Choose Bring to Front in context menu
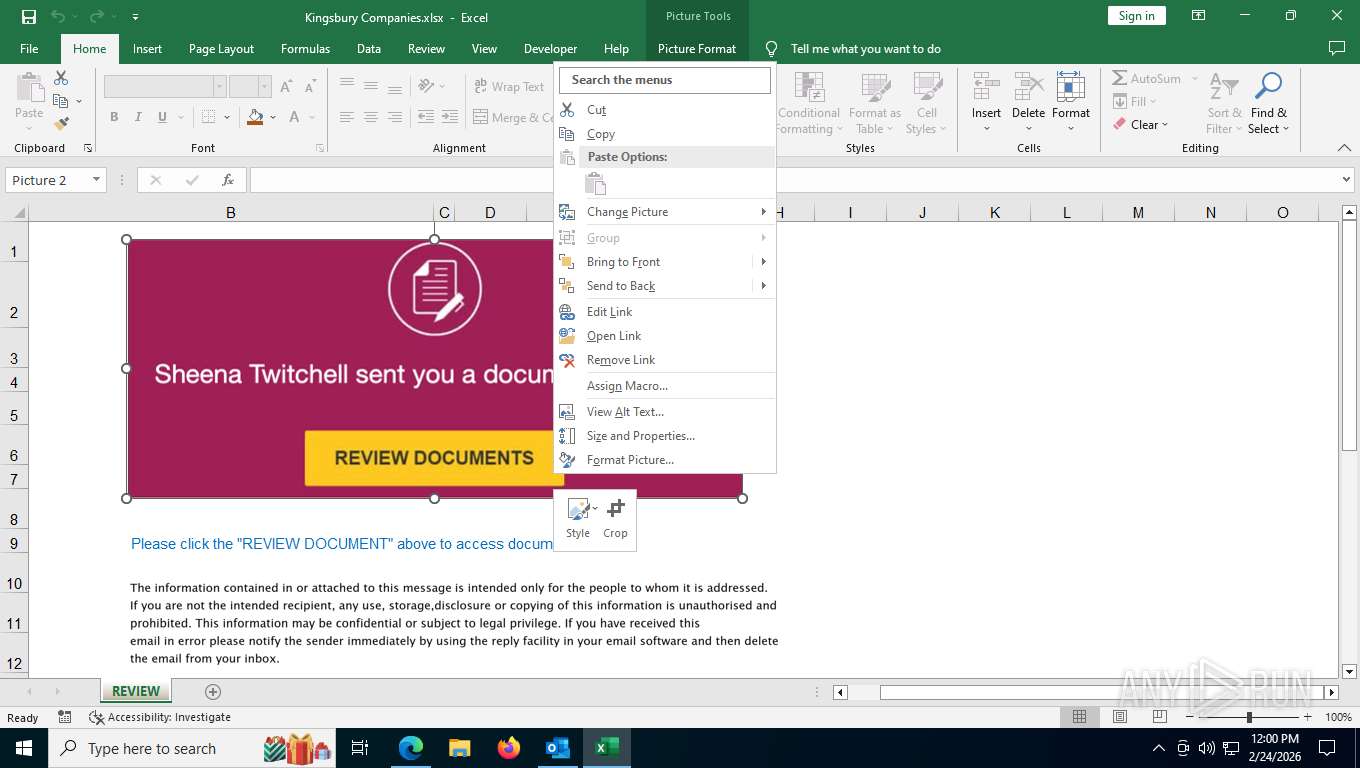This screenshot has width=1360, height=768. (665, 262)
